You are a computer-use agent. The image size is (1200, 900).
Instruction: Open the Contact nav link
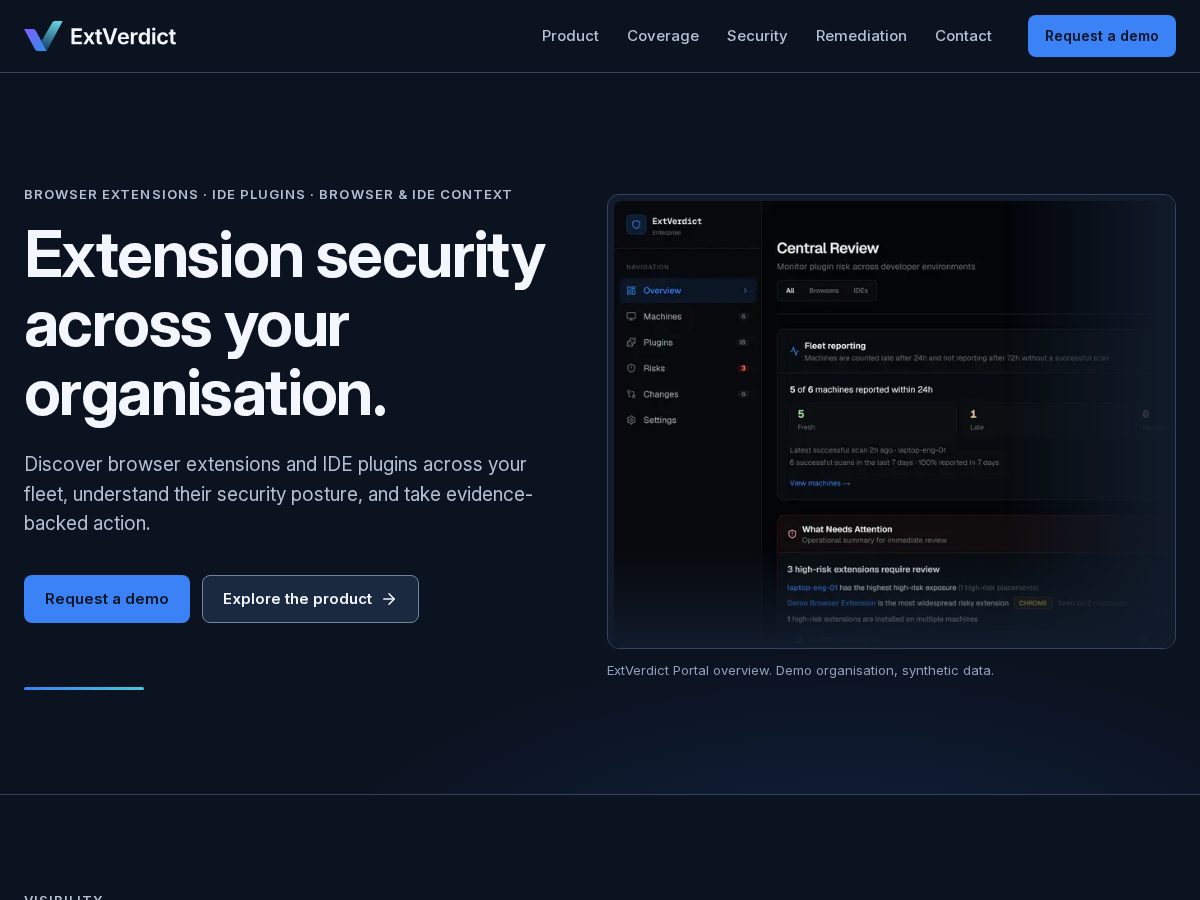click(963, 36)
